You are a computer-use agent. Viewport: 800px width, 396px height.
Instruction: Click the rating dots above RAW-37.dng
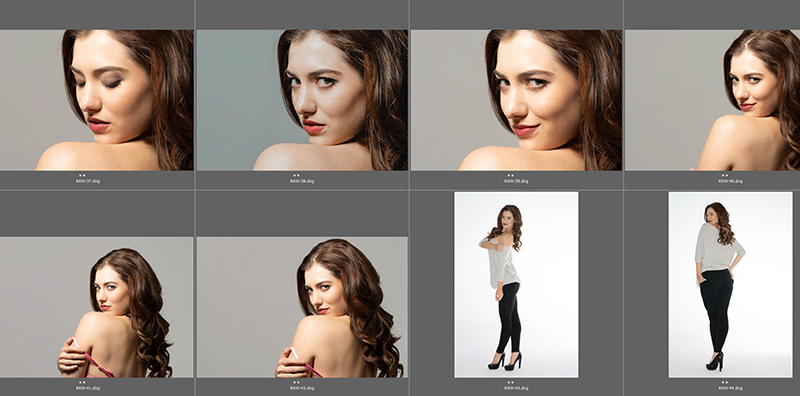click(82, 176)
